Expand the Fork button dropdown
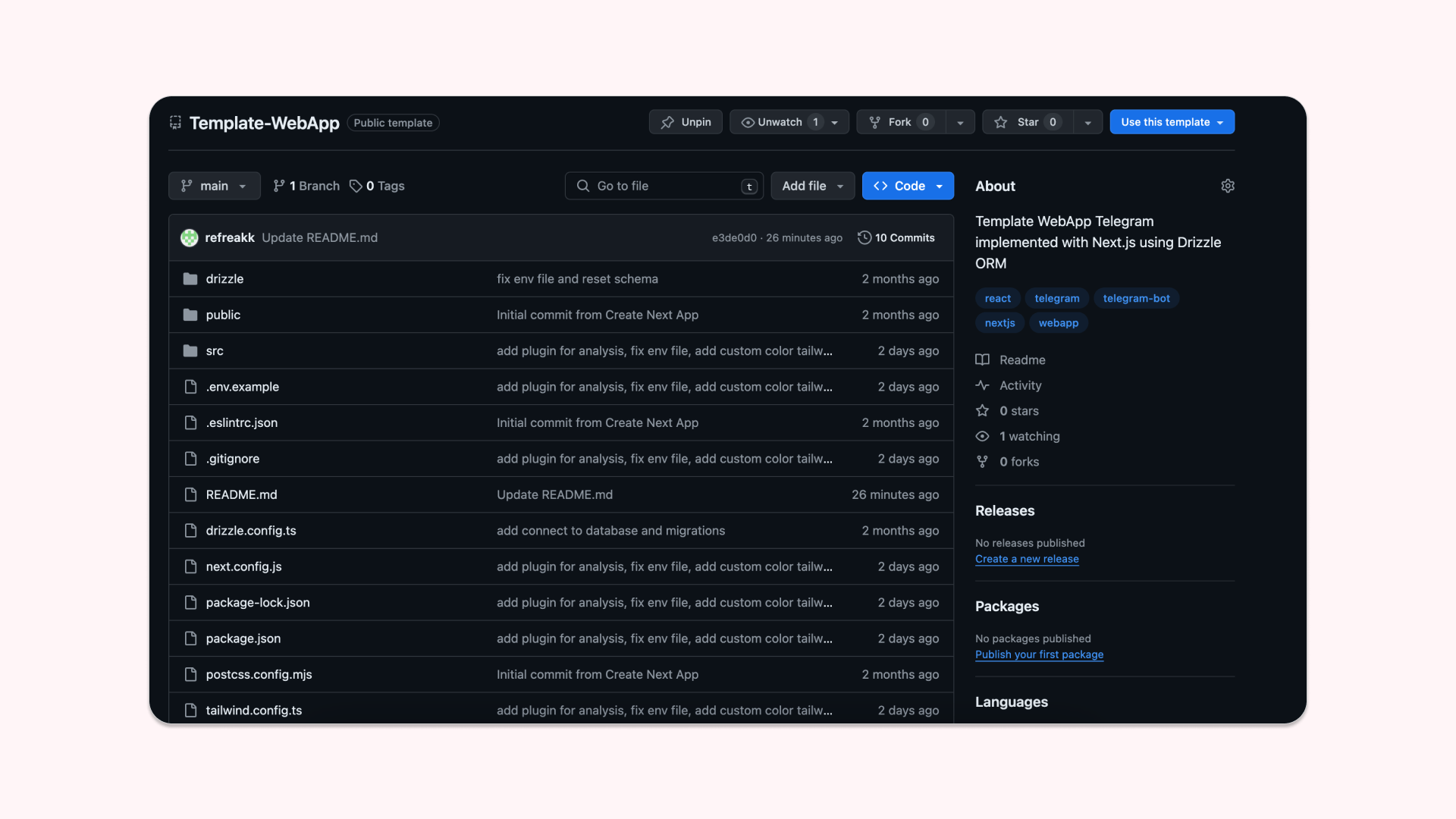Image resolution: width=1456 pixels, height=819 pixels. pos(959,121)
